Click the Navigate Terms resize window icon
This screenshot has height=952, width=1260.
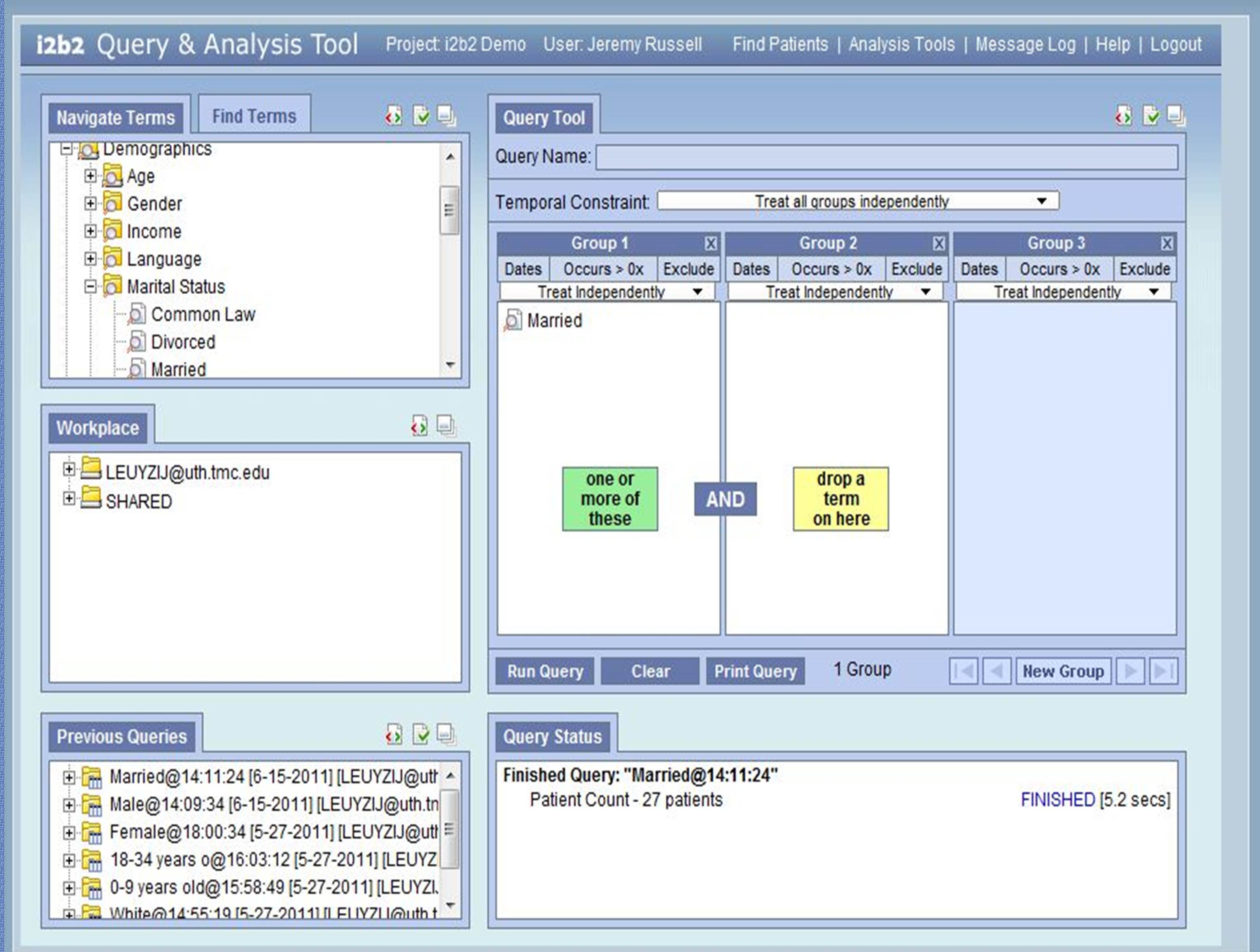click(x=447, y=116)
